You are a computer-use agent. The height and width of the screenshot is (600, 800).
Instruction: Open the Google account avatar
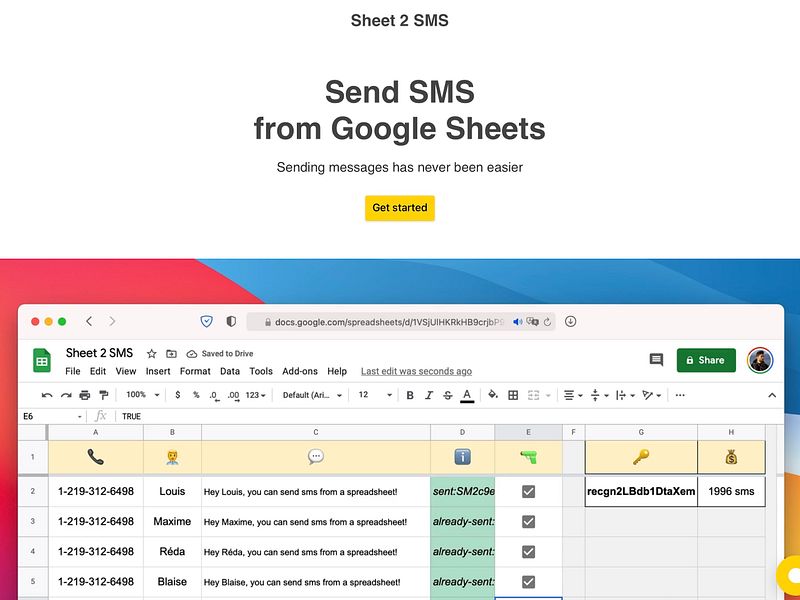click(x=760, y=360)
